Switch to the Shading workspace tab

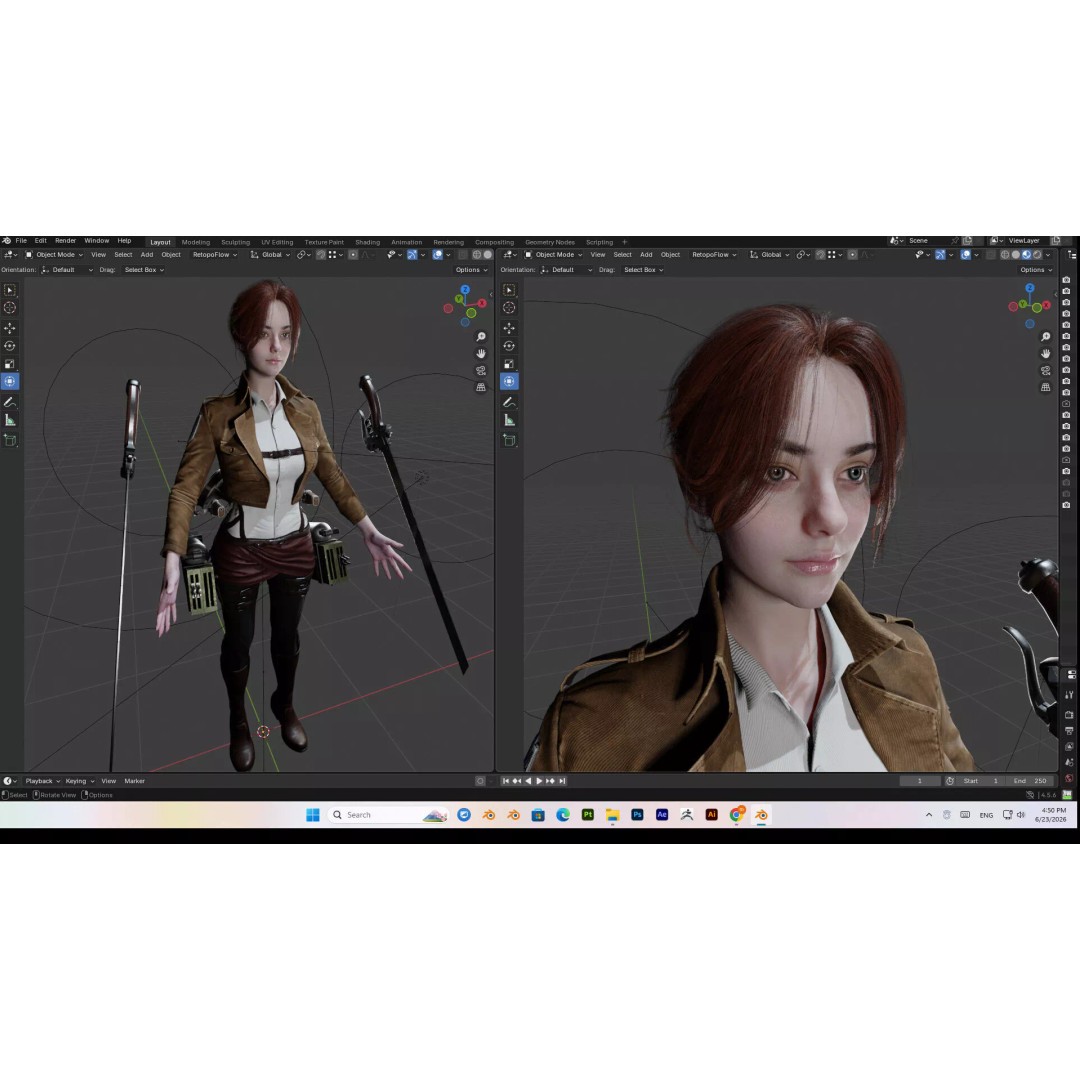click(367, 242)
